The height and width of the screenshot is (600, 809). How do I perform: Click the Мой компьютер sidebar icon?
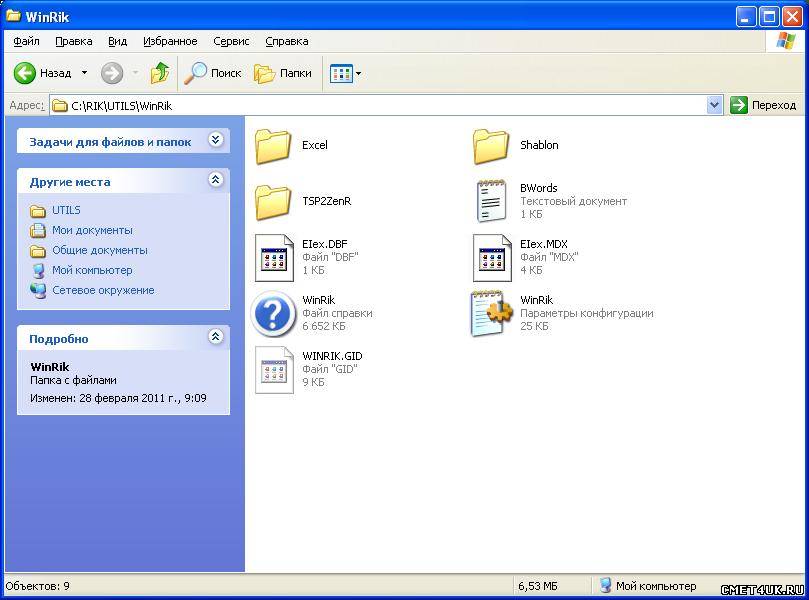coord(38,271)
